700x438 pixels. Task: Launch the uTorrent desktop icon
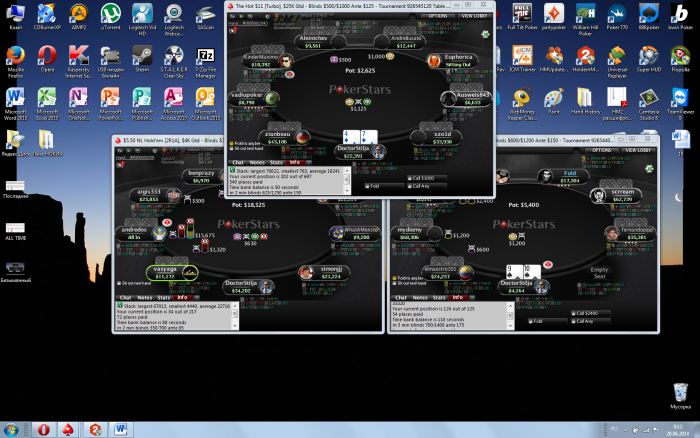110,15
